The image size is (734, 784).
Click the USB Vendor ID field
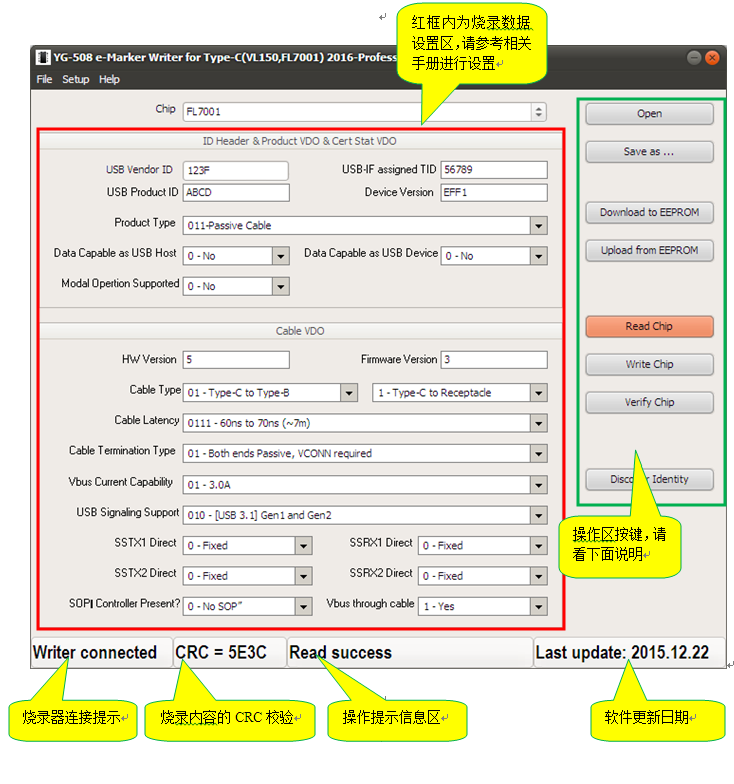click(x=235, y=171)
